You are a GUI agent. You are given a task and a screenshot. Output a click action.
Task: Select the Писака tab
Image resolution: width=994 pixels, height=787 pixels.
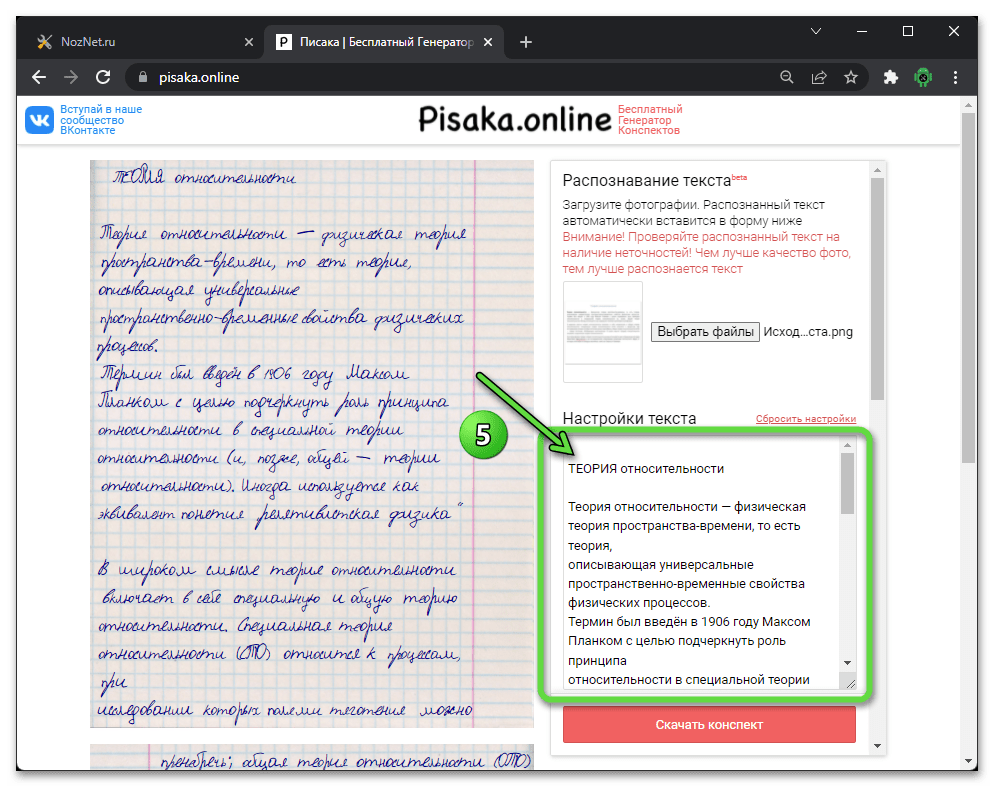click(x=385, y=42)
